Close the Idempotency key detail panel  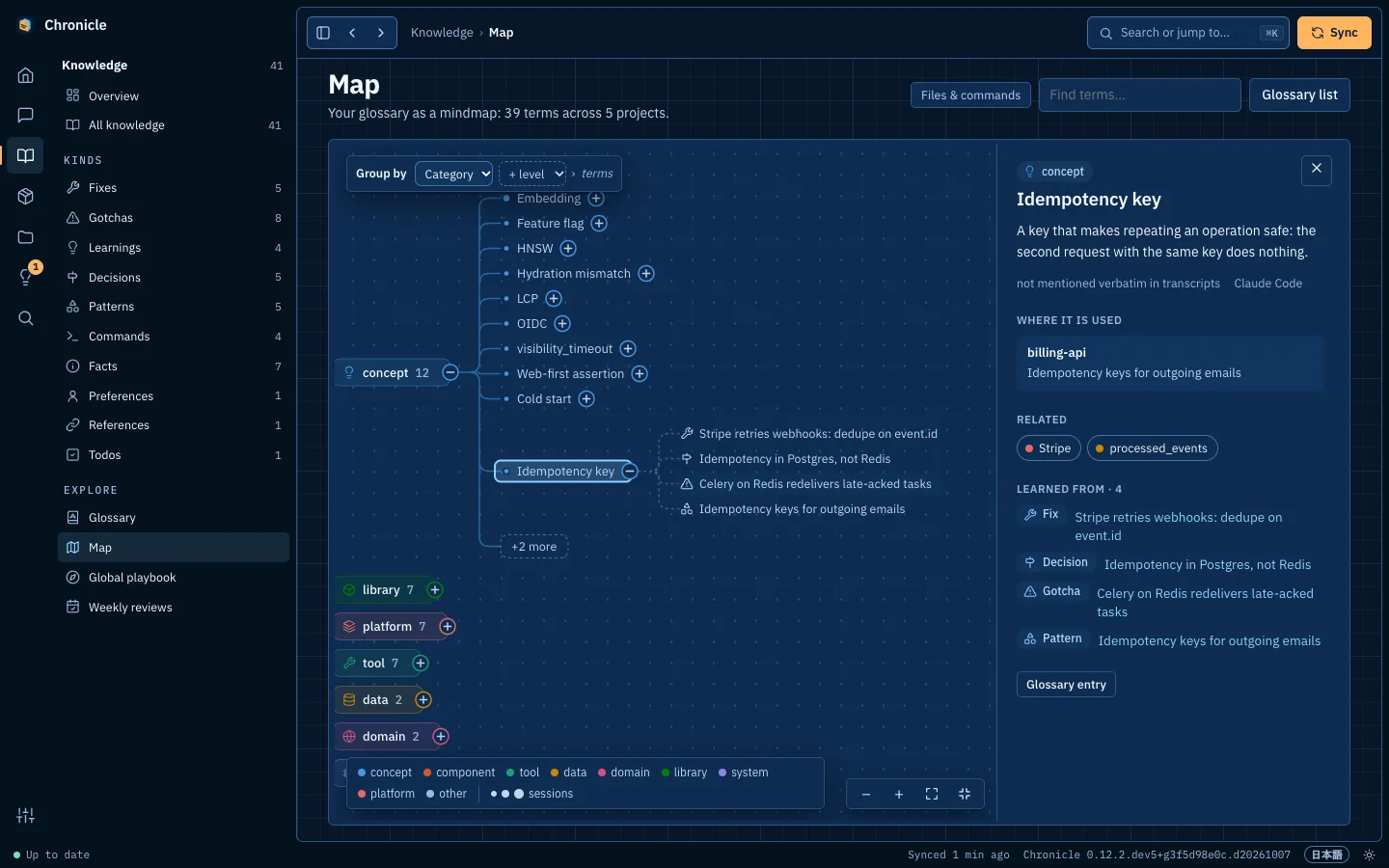click(x=1317, y=170)
